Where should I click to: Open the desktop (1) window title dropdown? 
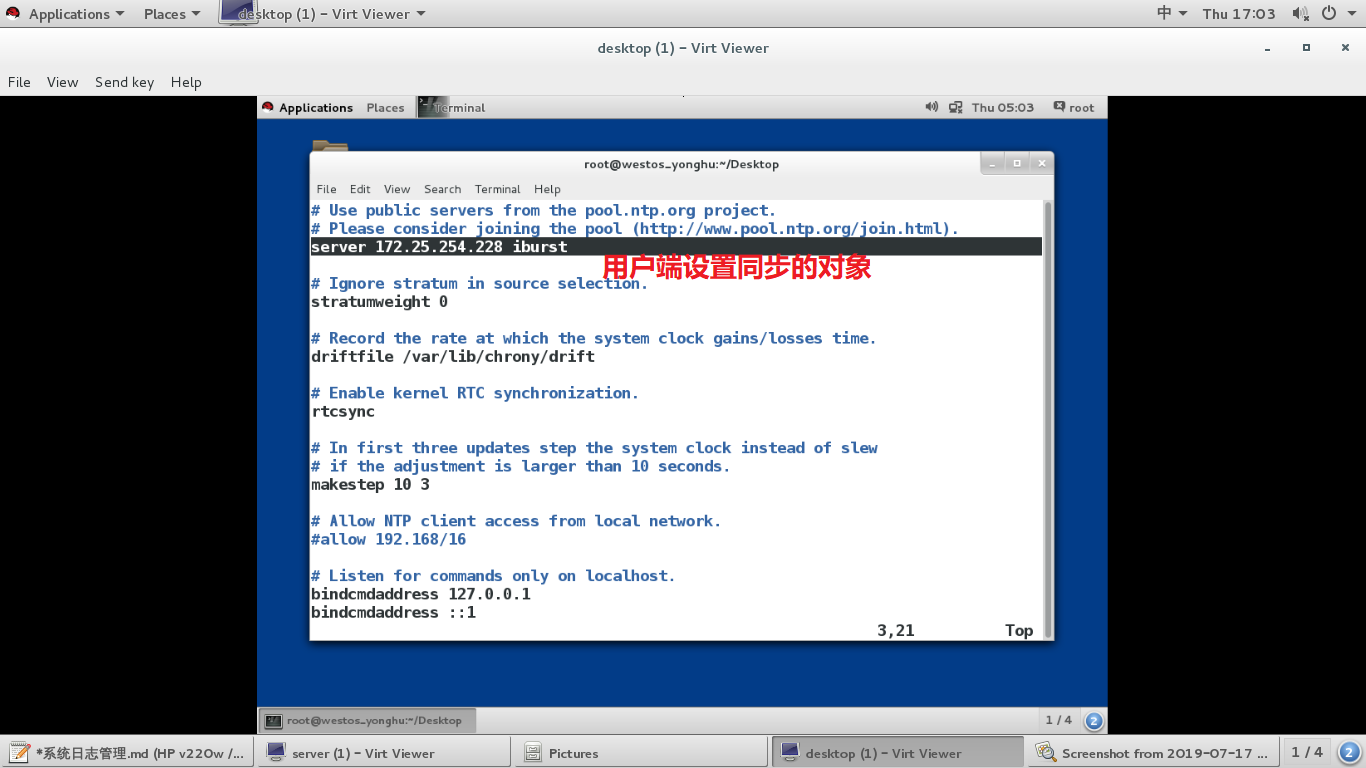[x=420, y=13]
